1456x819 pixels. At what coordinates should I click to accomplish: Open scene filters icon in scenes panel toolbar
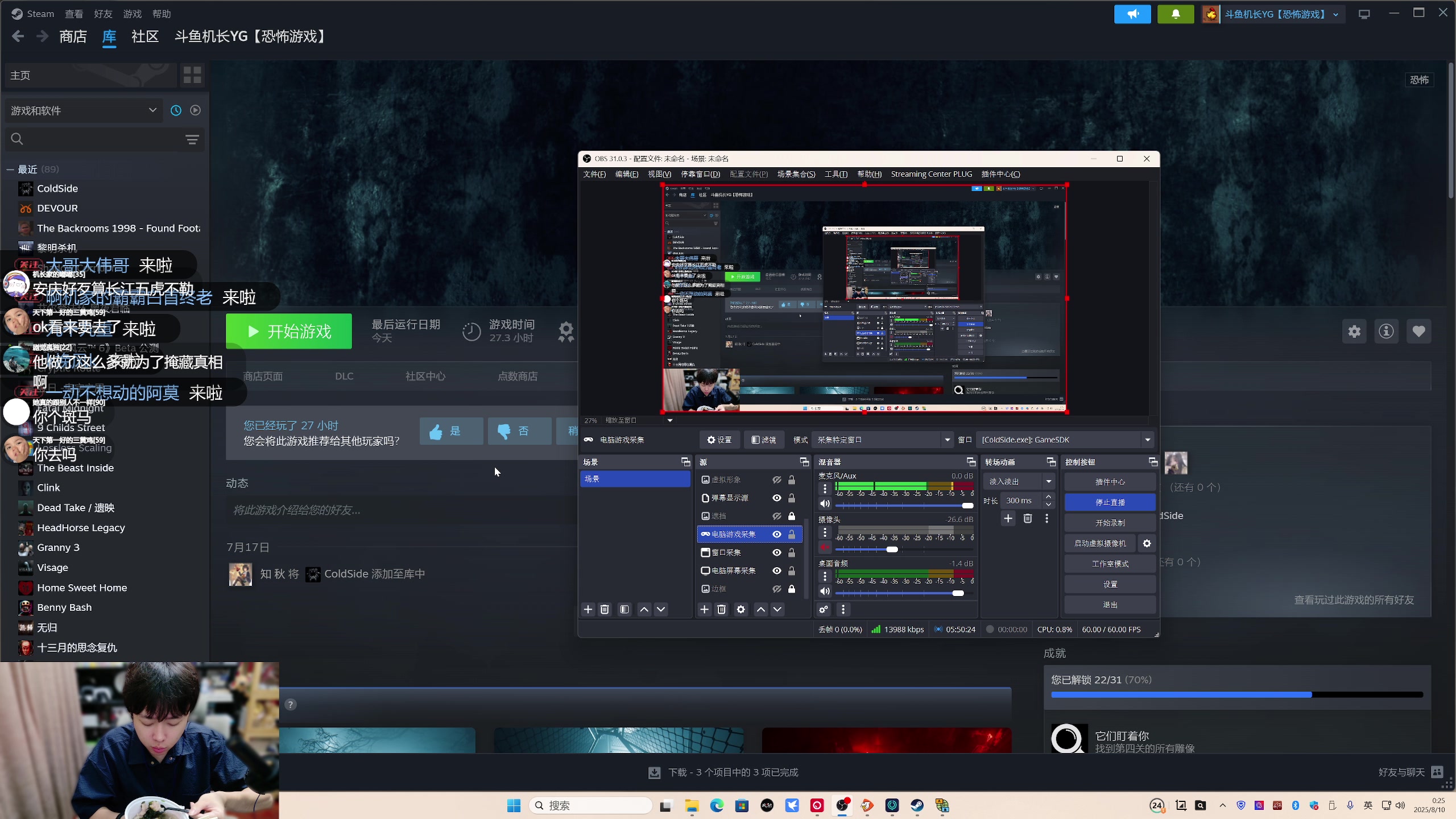[x=624, y=609]
